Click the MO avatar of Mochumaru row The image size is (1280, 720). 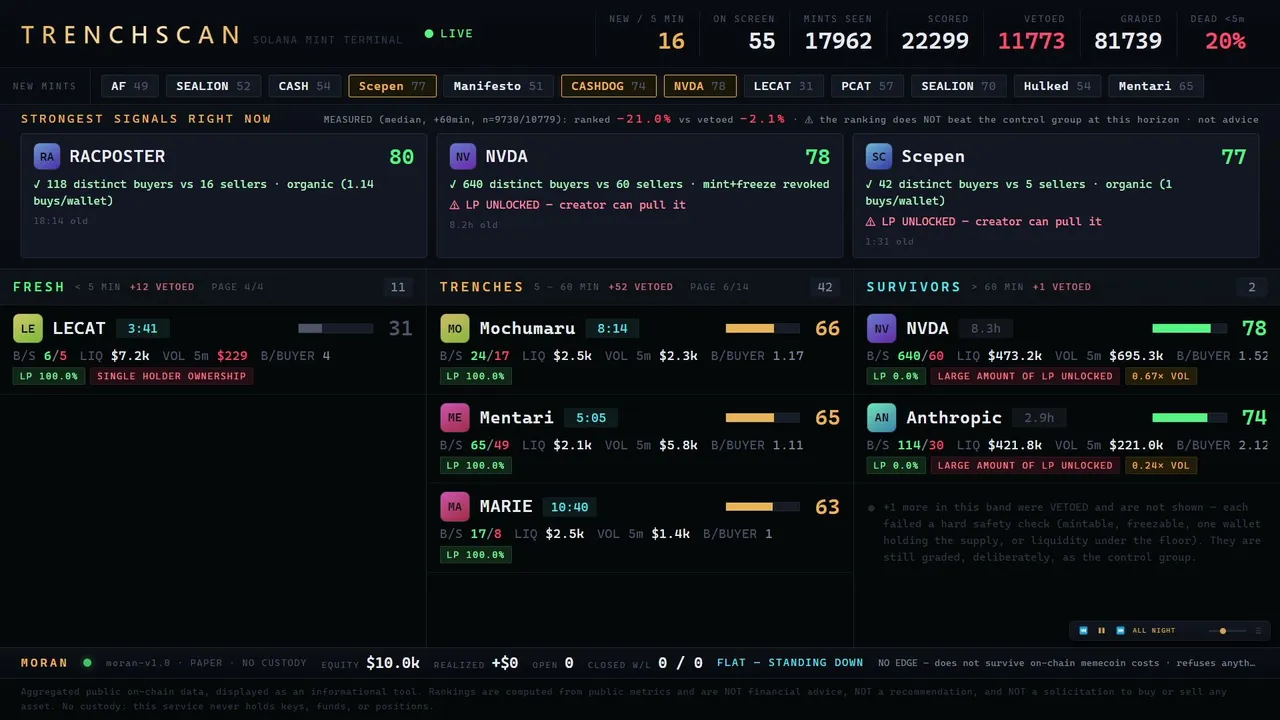[x=455, y=328]
